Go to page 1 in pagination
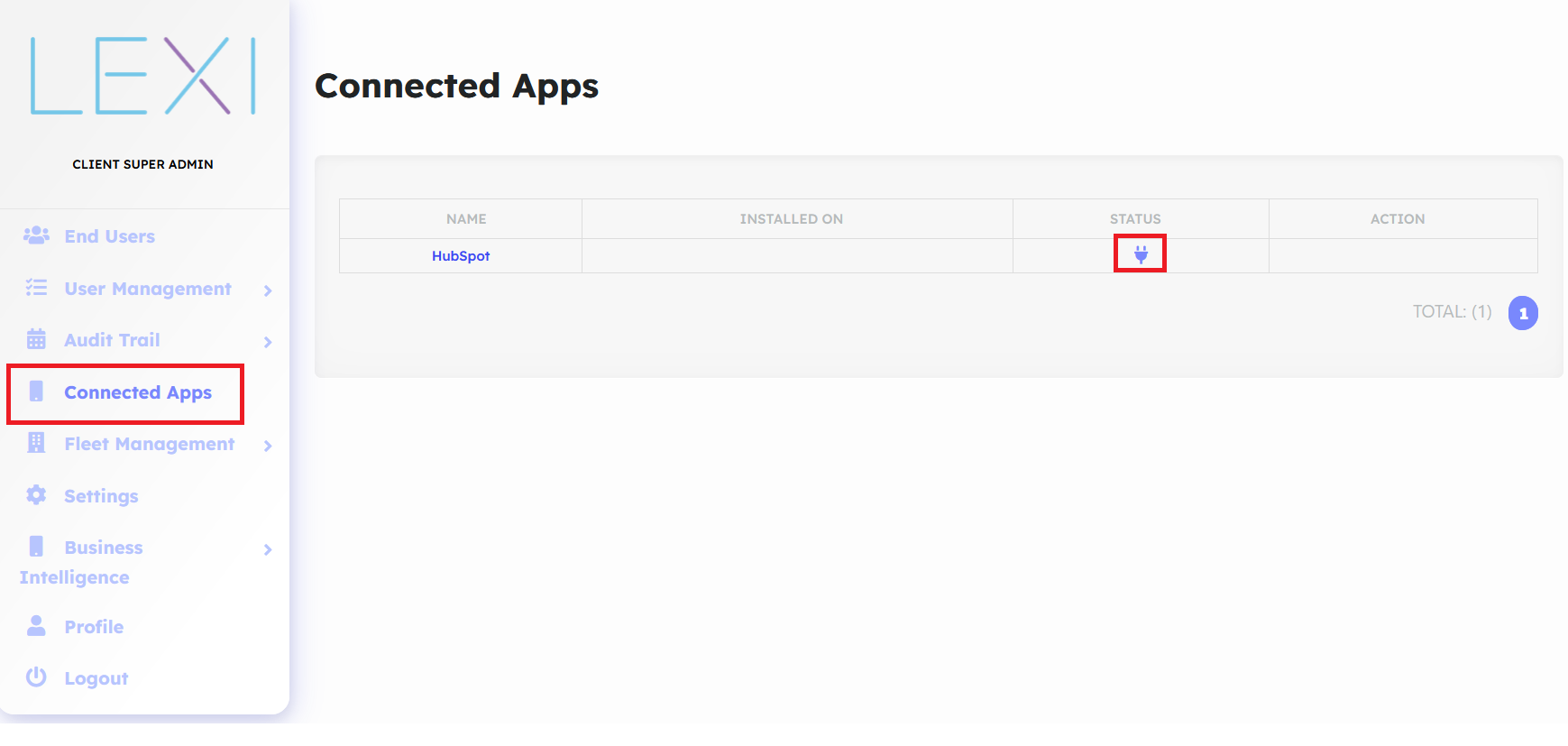Screen dimensions: 1568x746 pyautogui.click(x=1523, y=313)
